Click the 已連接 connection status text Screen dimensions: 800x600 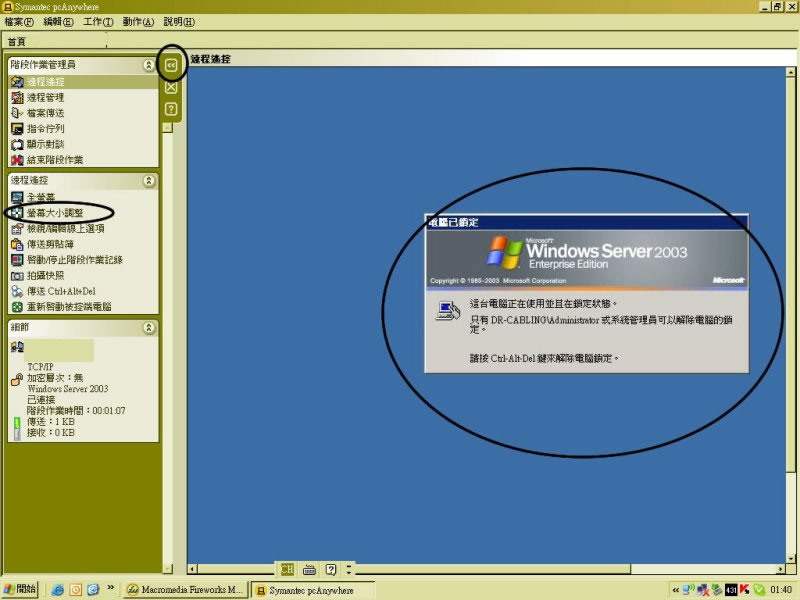coord(41,399)
